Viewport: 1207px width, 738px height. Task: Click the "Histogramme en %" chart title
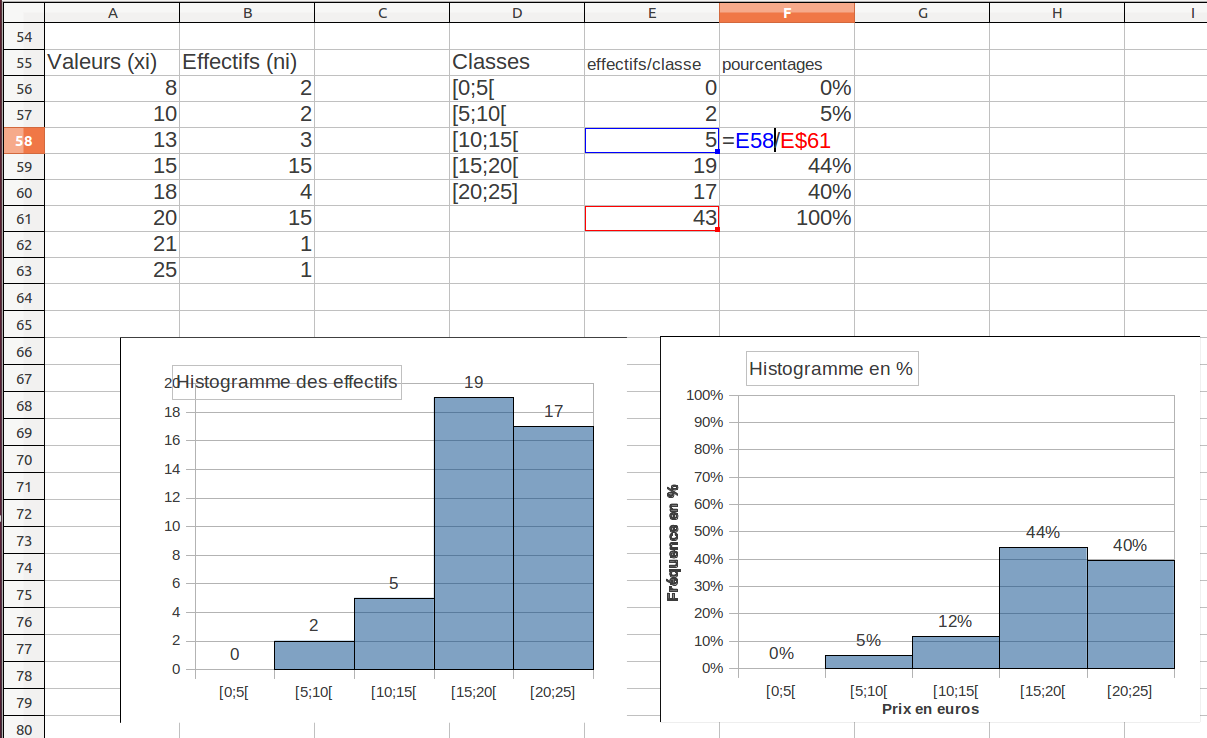(831, 369)
